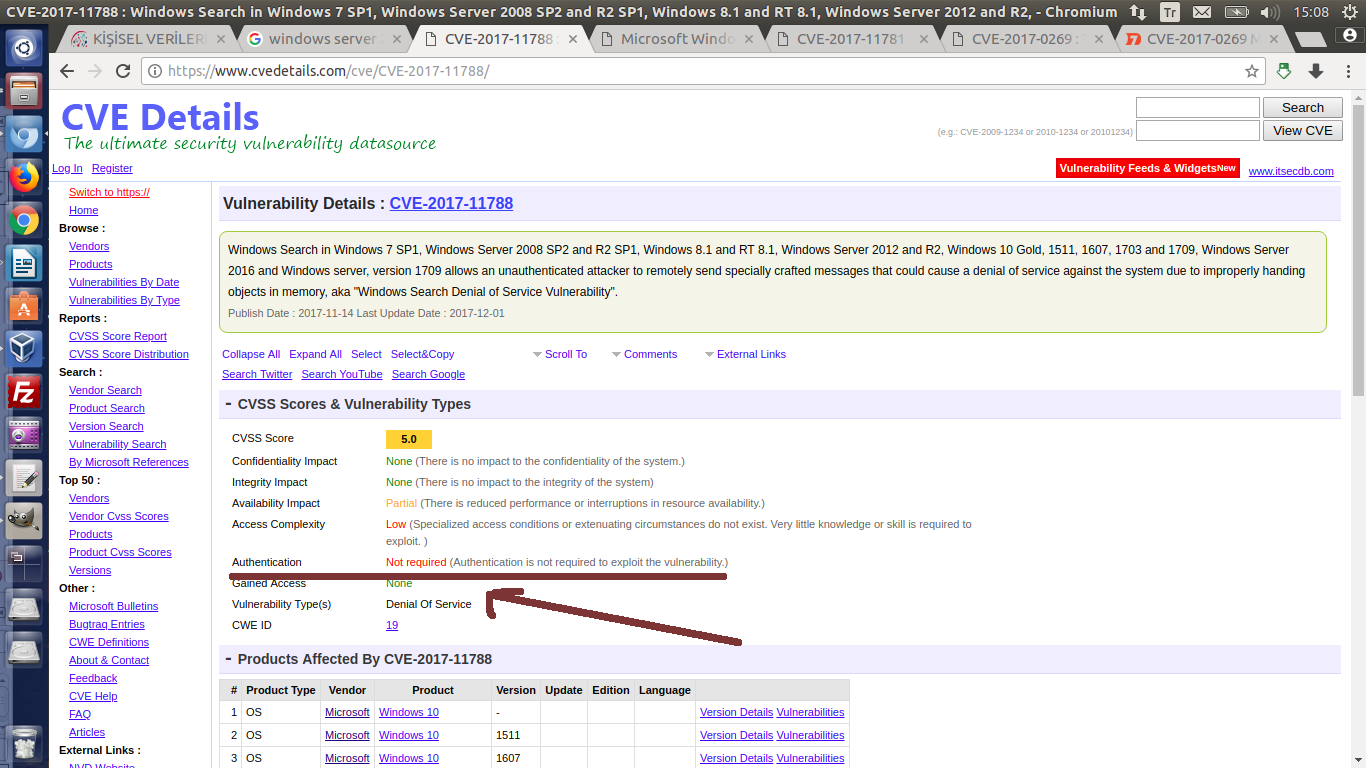1366x768 pixels.
Task: Click the Select&Copy link
Action: click(x=422, y=354)
